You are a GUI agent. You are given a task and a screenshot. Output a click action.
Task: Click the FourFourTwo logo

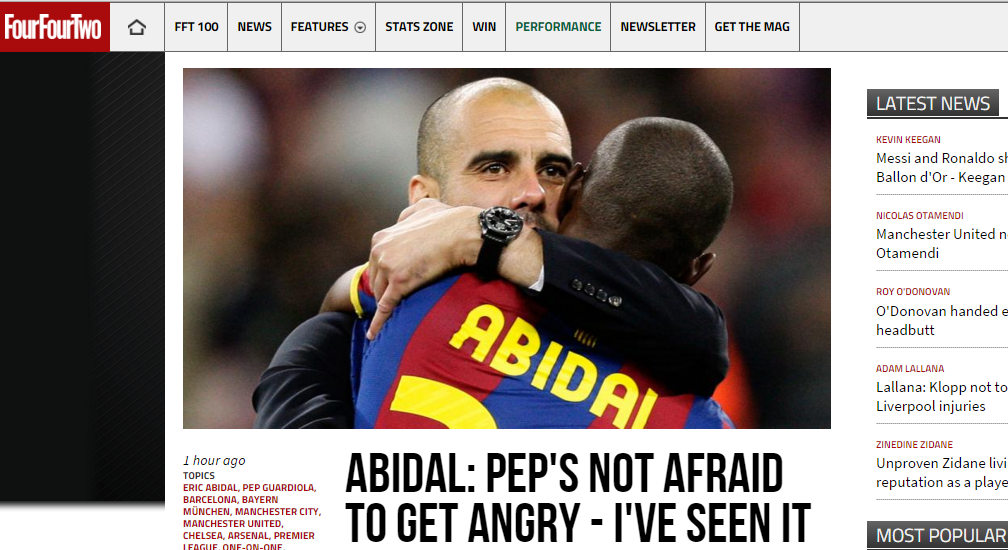pos(55,27)
